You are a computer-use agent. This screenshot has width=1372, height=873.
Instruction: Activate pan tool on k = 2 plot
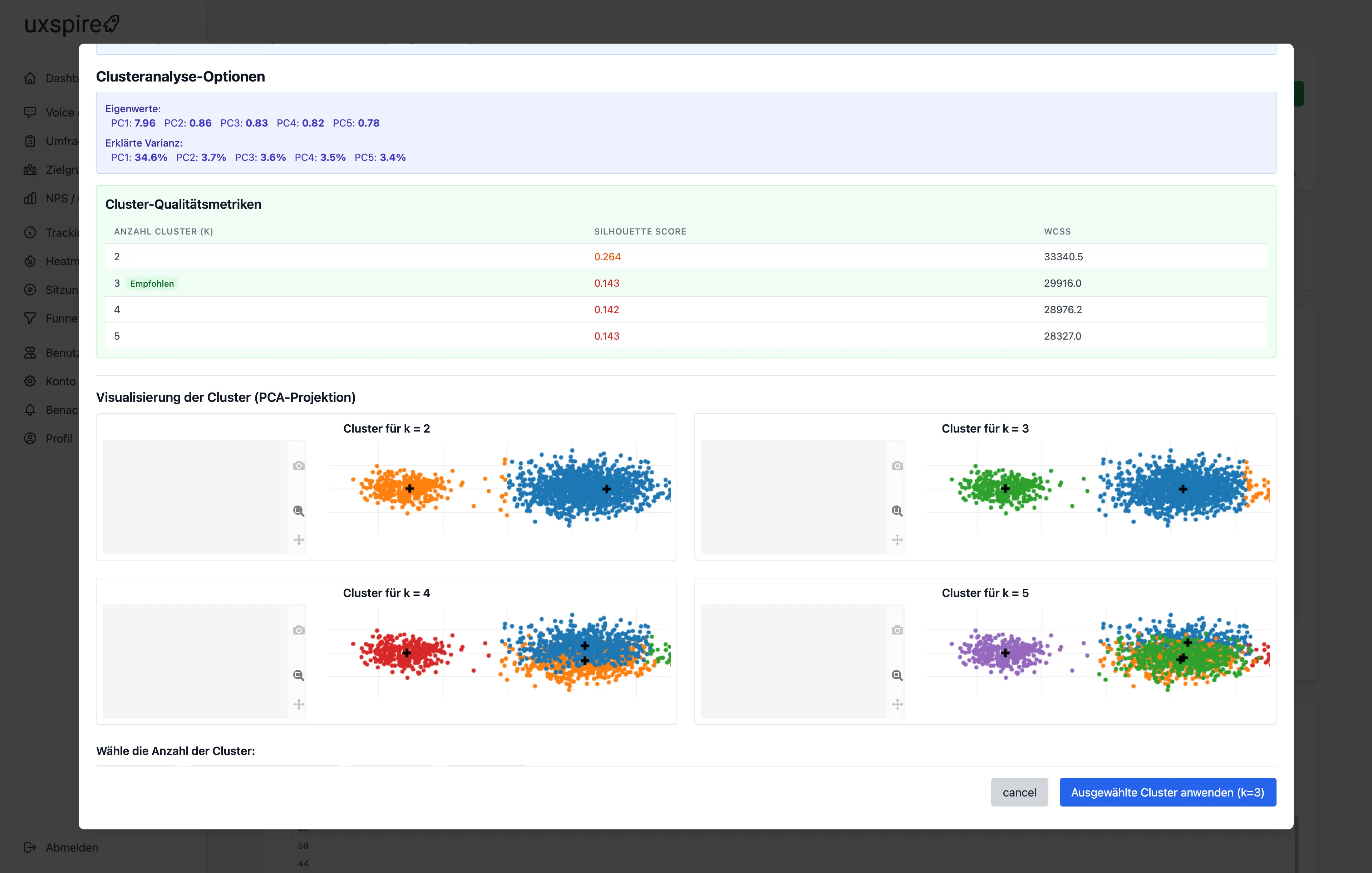(x=299, y=540)
